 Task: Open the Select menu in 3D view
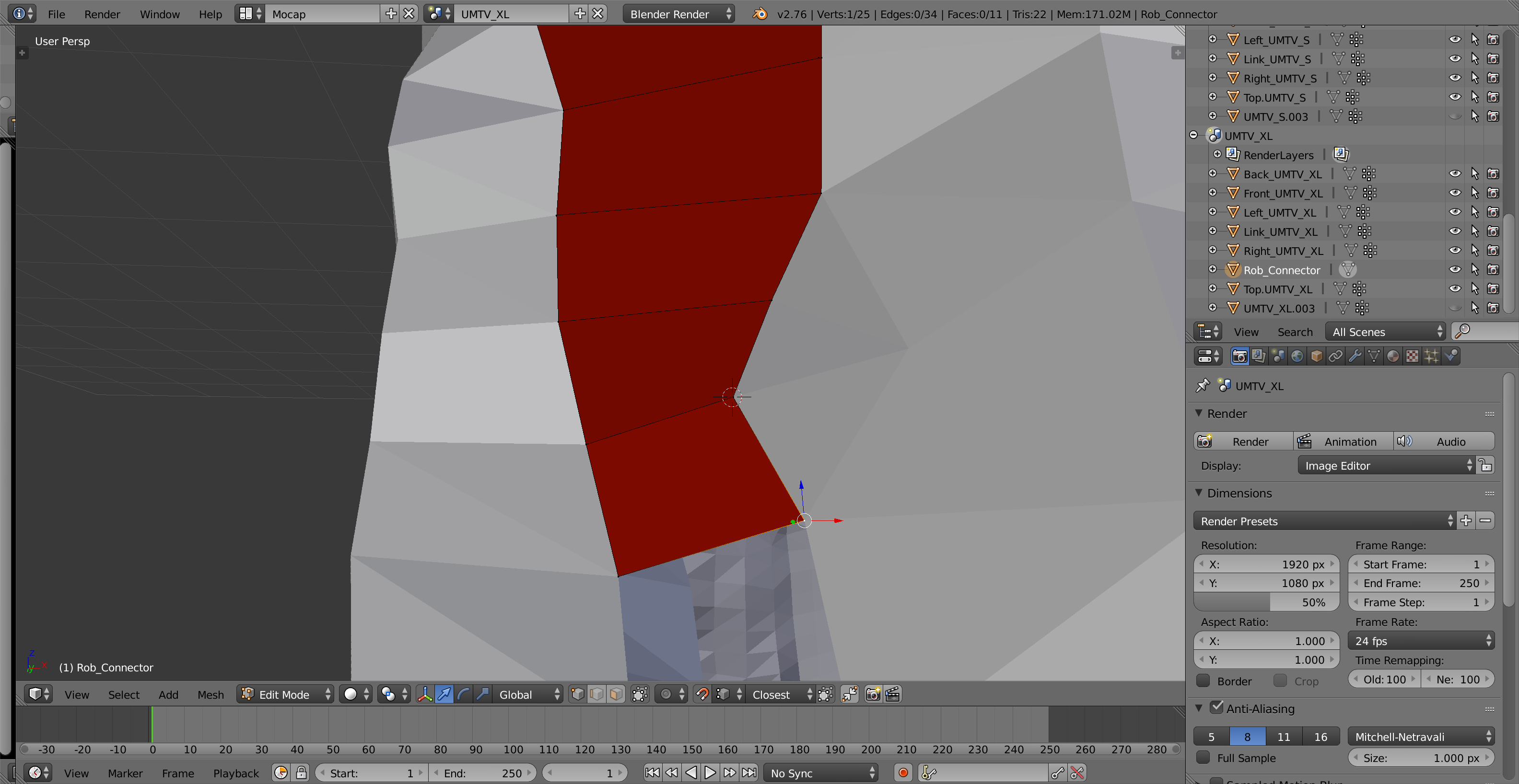click(x=124, y=694)
